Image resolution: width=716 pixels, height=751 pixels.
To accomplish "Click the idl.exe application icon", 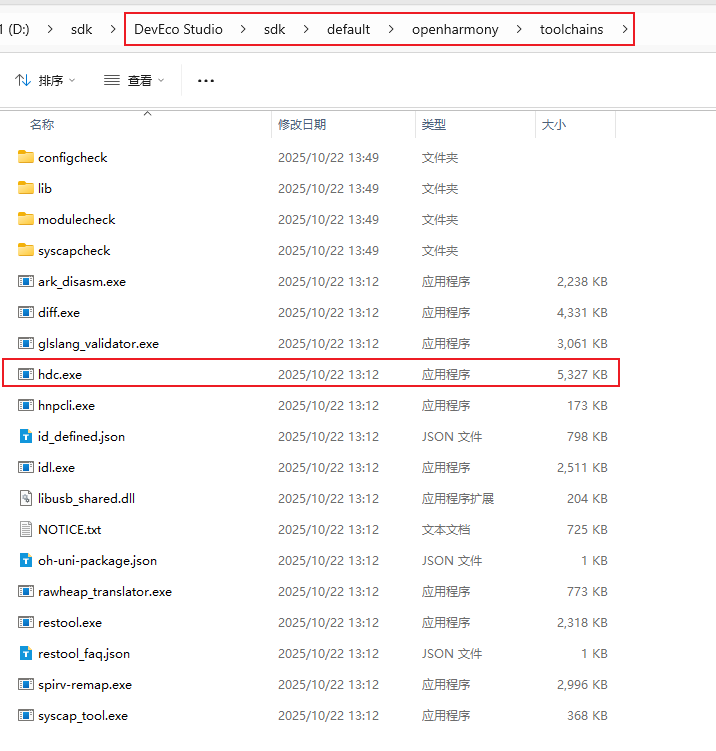I will [x=26, y=467].
